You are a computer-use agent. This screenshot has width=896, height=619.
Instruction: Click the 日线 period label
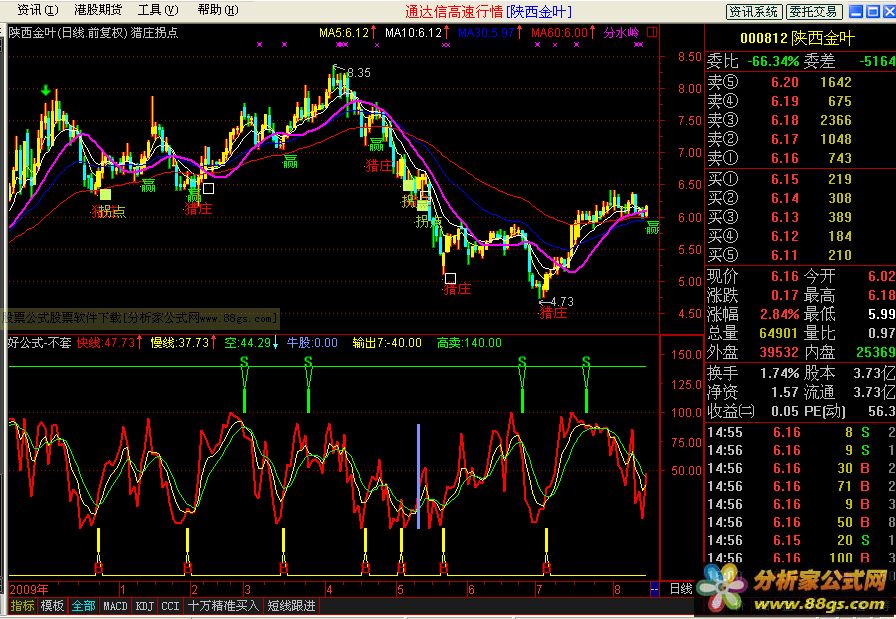(x=681, y=589)
